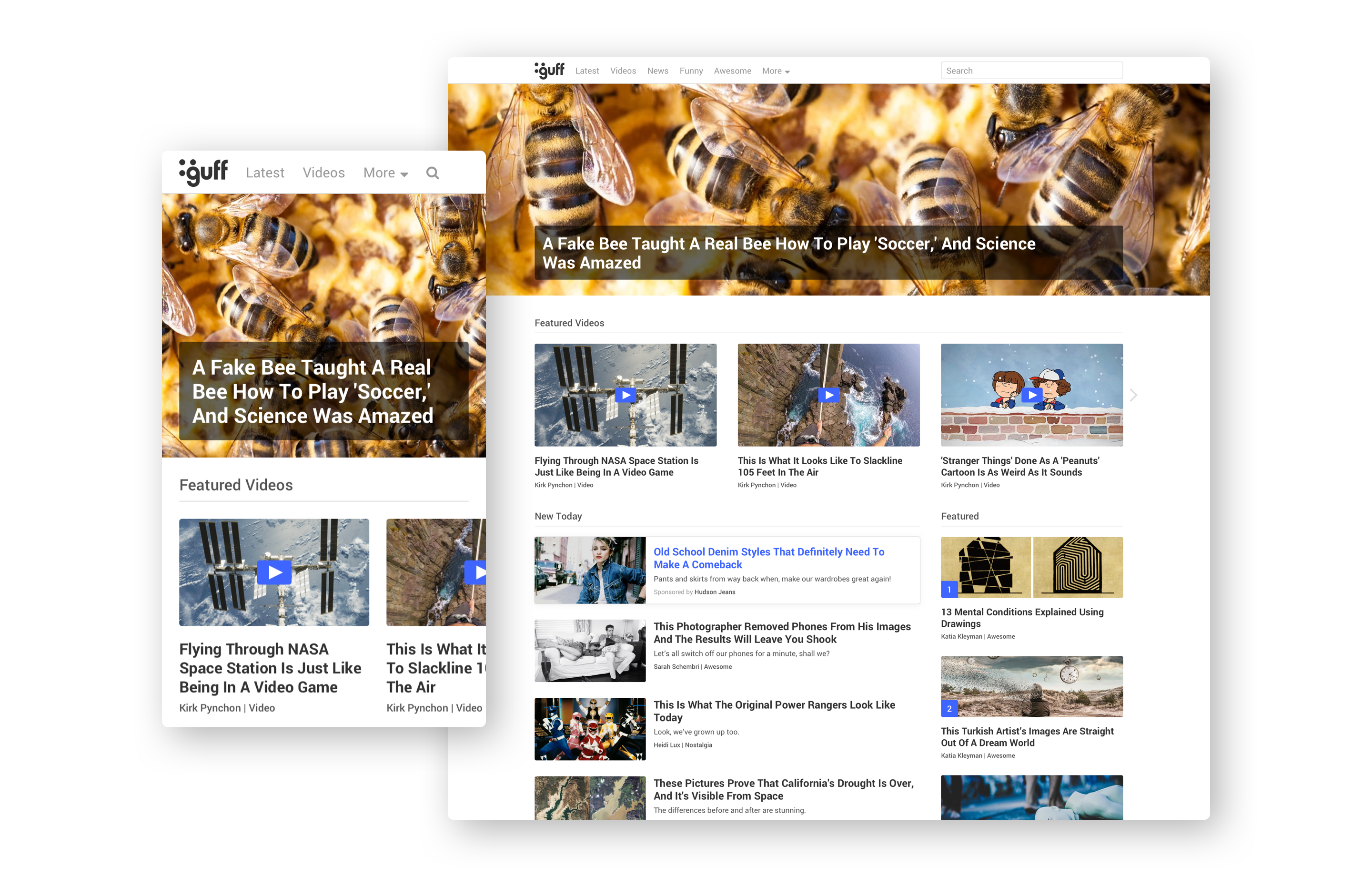Play the Stranger Things Peanuts video
This screenshot has width=1372, height=877.
pos(1031,395)
